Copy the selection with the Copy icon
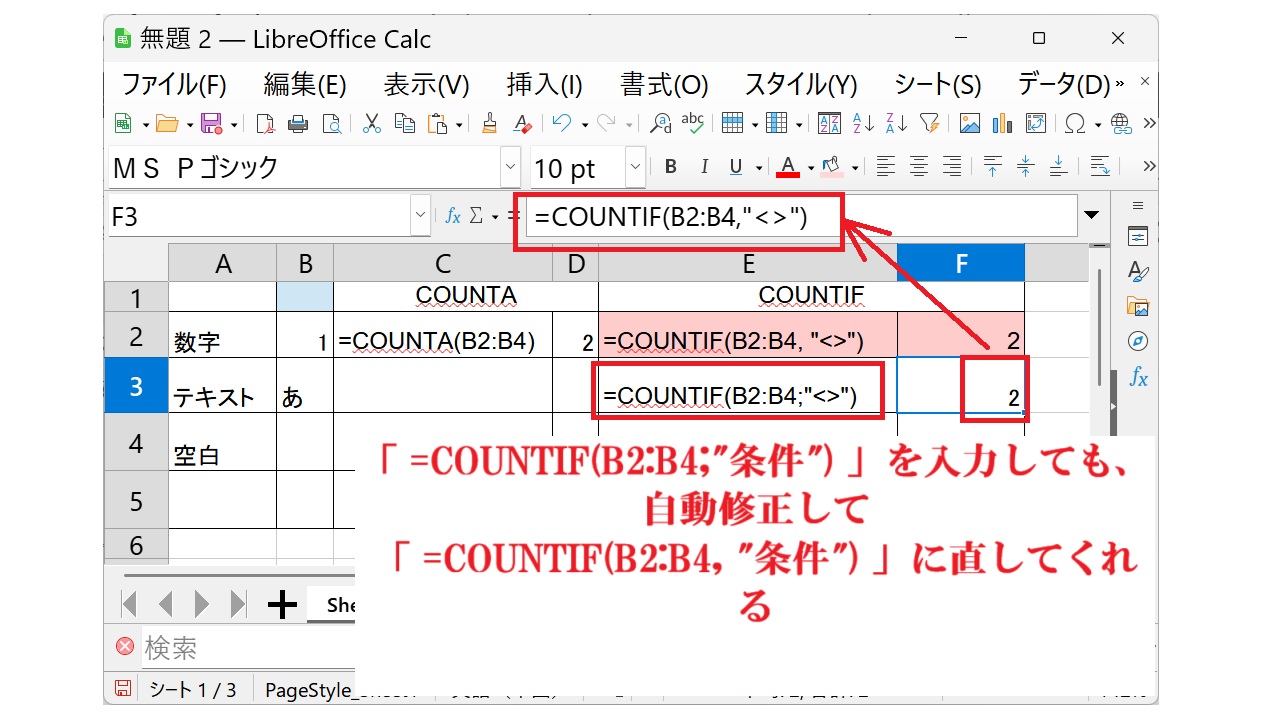1280x720 pixels. tap(405, 123)
